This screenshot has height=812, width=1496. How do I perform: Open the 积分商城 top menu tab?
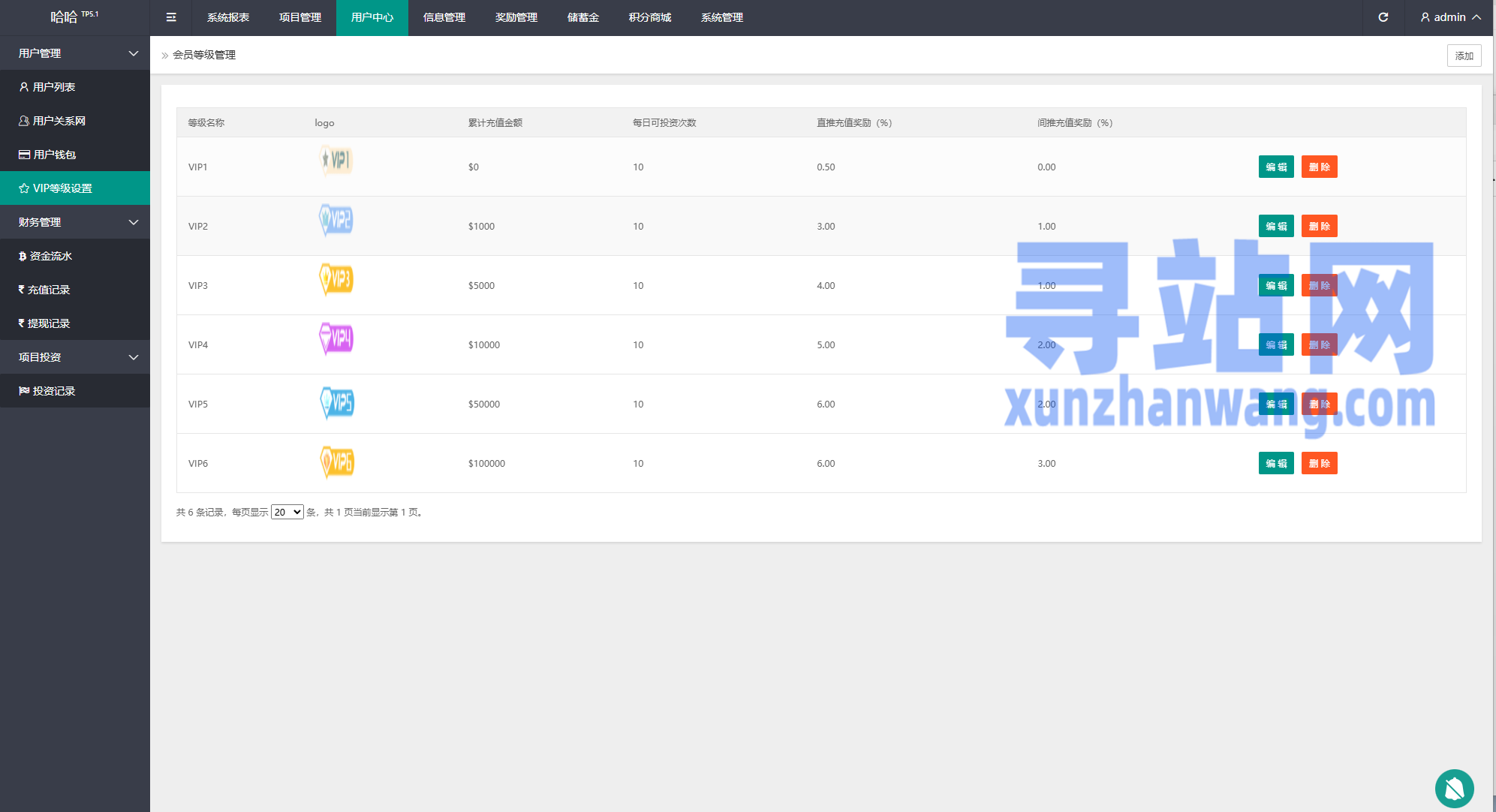[x=649, y=17]
